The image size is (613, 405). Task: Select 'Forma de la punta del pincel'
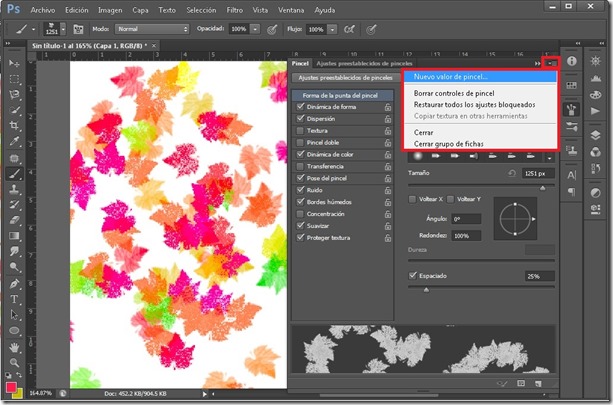pos(341,94)
